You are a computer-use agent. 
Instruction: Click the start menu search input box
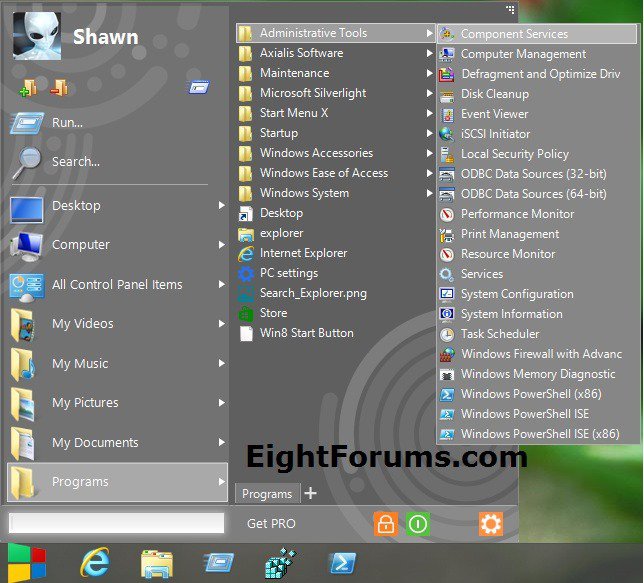[x=117, y=523]
